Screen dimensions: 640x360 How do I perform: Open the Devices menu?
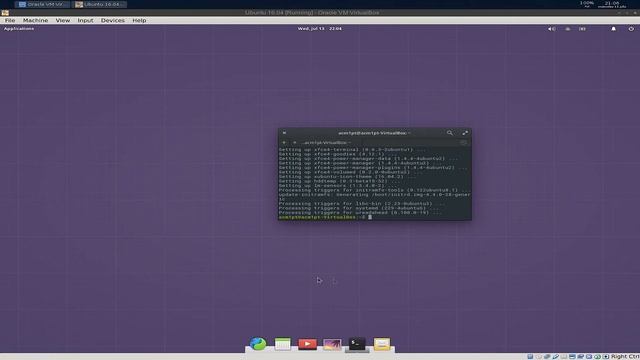tap(113, 20)
